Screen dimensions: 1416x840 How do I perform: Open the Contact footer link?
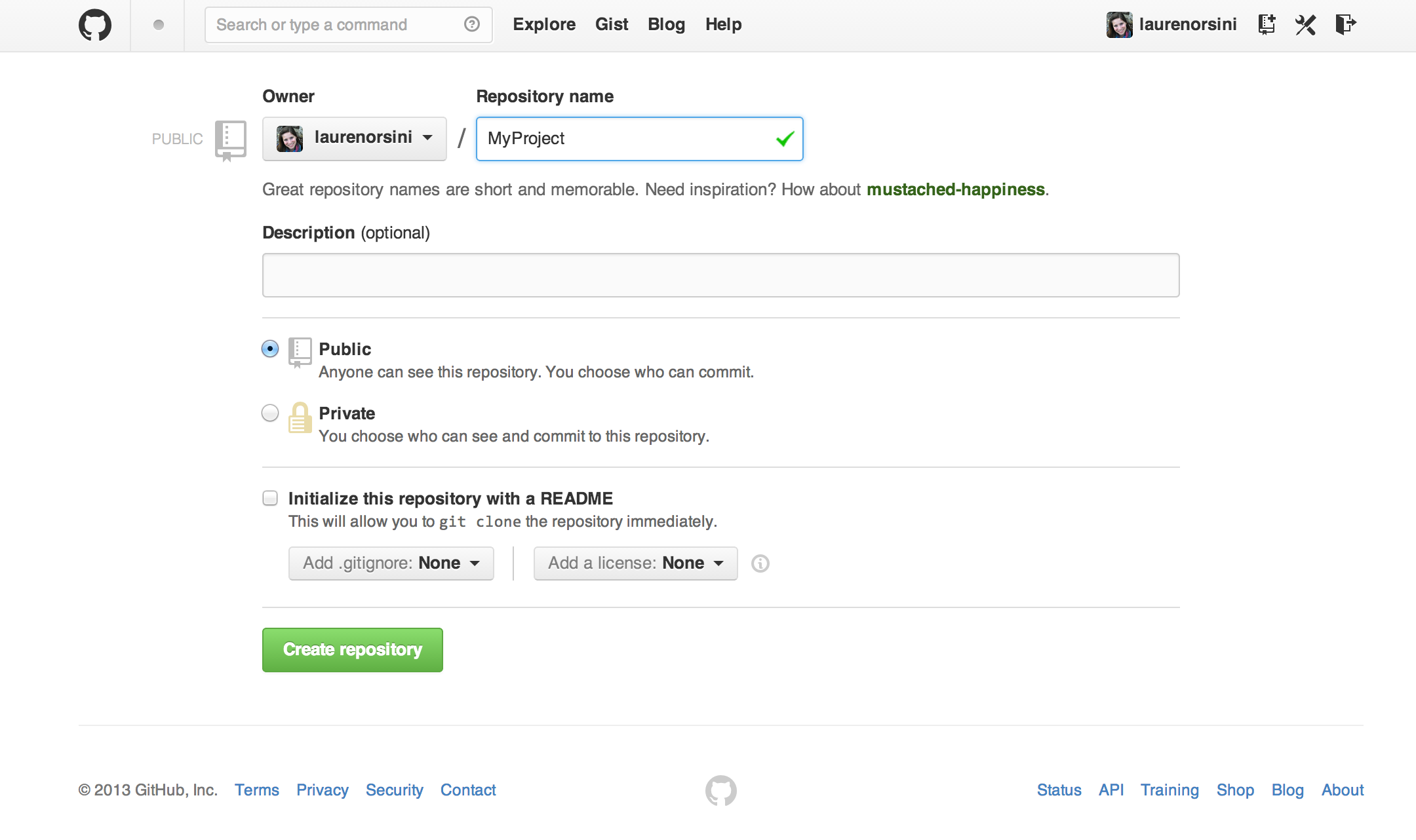point(468,790)
